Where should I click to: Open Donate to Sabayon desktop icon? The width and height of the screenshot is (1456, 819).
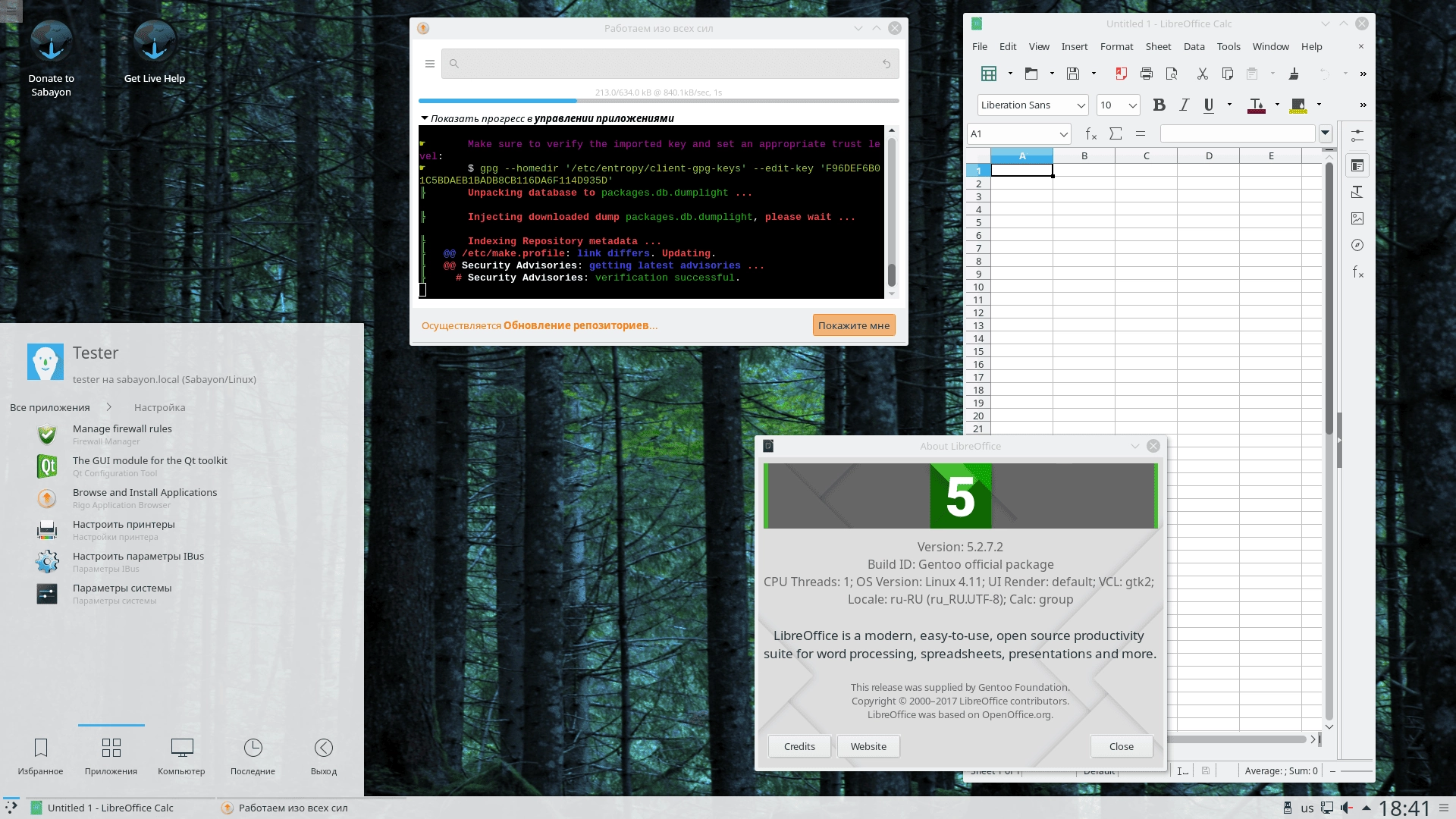point(51,59)
